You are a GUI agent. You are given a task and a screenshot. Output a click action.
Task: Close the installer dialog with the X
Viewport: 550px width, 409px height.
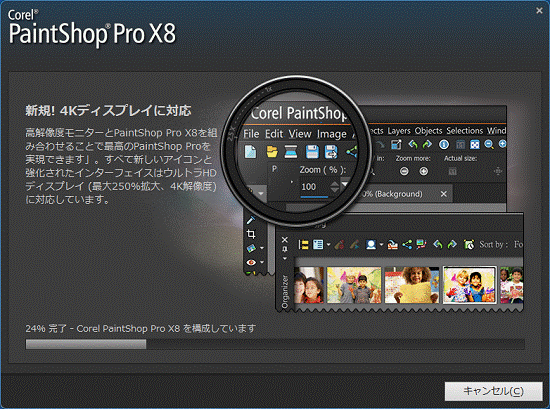click(539, 11)
